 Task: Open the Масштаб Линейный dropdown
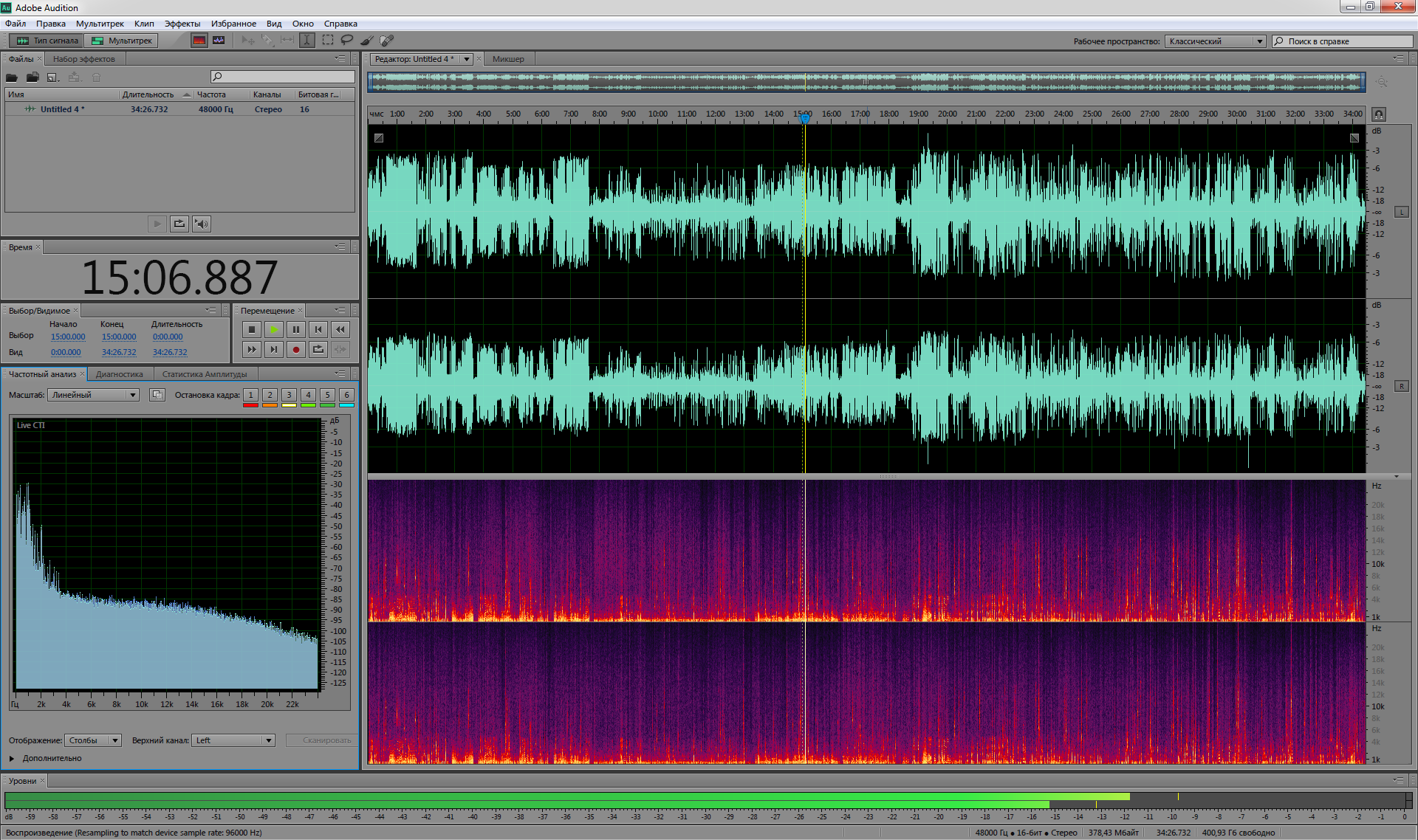click(93, 395)
